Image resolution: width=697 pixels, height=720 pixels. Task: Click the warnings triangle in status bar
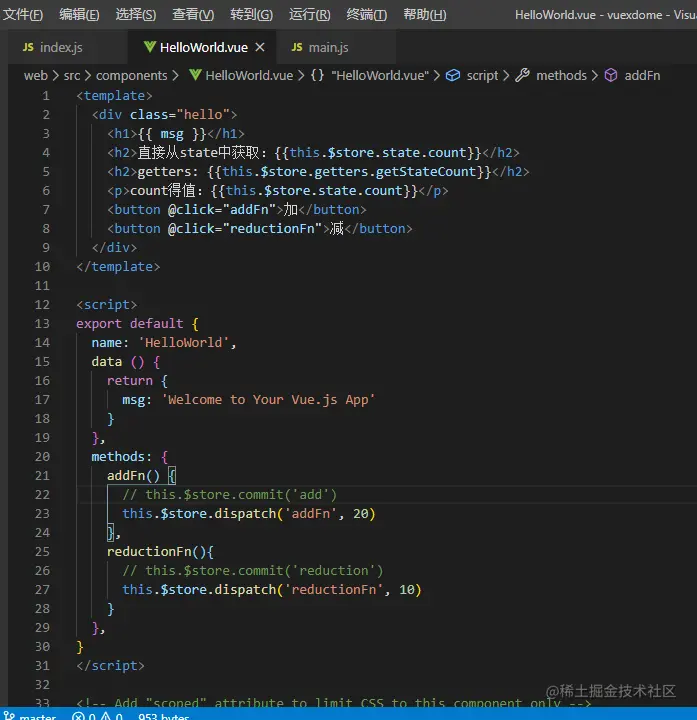(106, 716)
